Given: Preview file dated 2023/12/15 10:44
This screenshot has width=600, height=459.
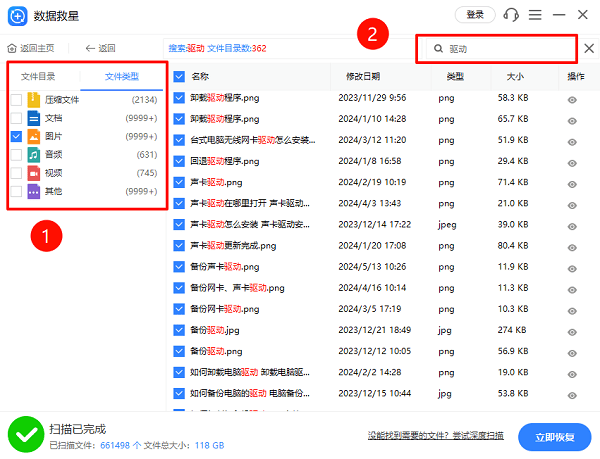Looking at the screenshot, I should coord(572,396).
